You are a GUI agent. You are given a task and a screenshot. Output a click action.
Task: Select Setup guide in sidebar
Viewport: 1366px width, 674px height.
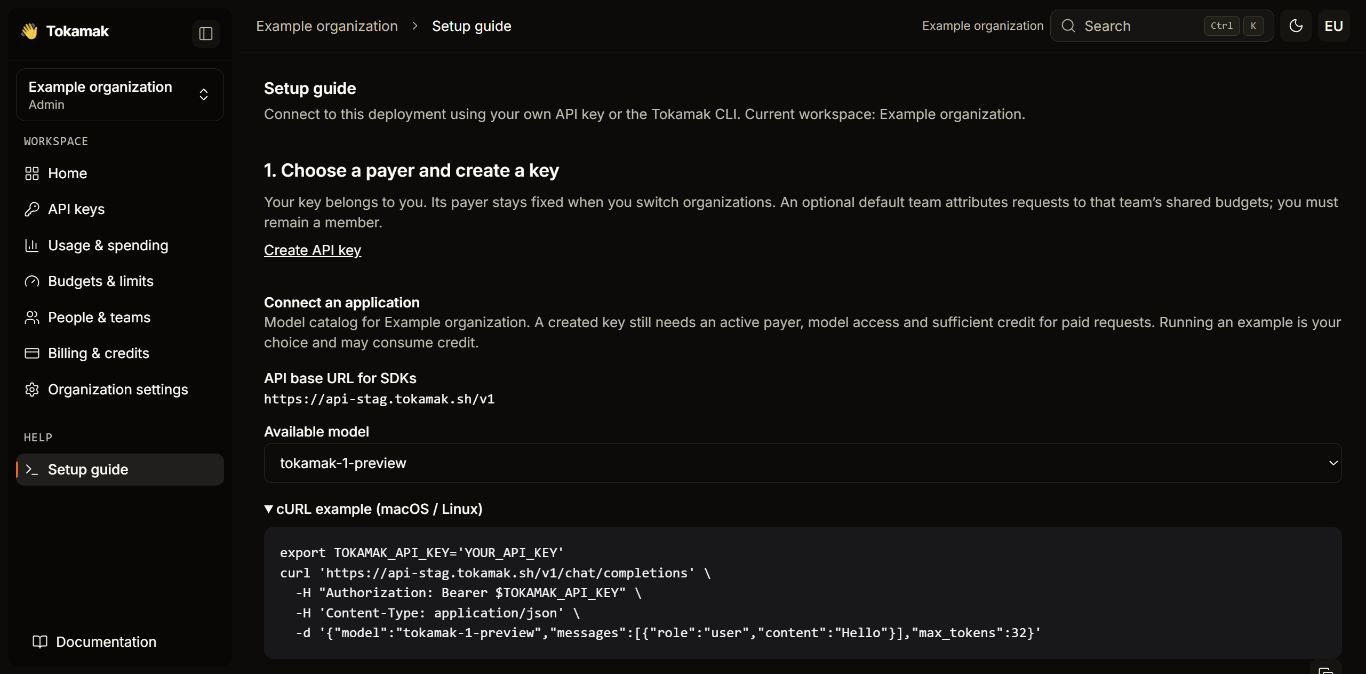[120, 469]
